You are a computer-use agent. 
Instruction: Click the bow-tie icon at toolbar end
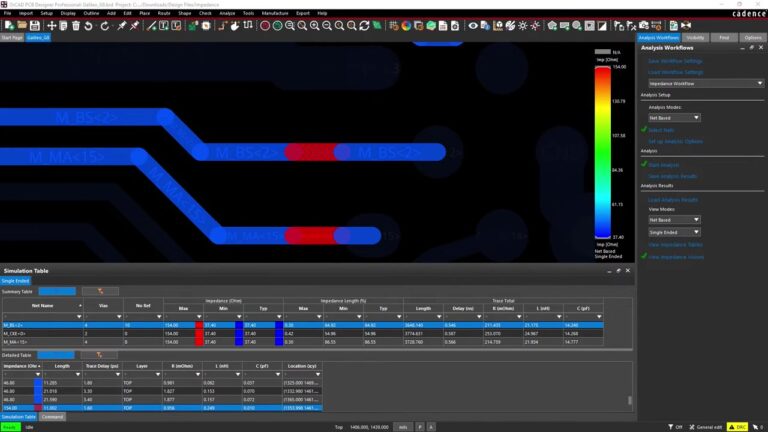tap(686, 25)
